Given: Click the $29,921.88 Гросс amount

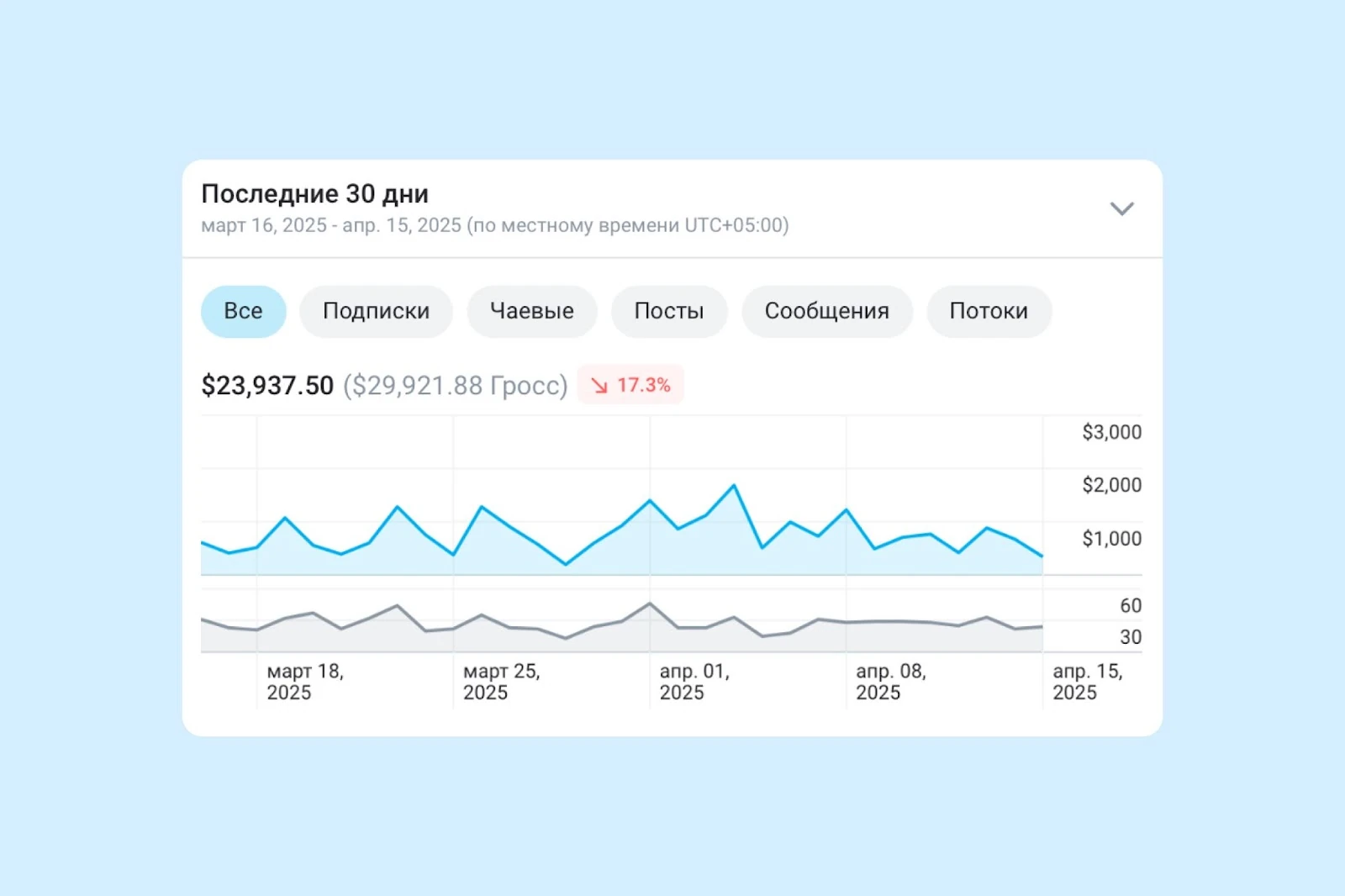Looking at the screenshot, I should point(456,386).
